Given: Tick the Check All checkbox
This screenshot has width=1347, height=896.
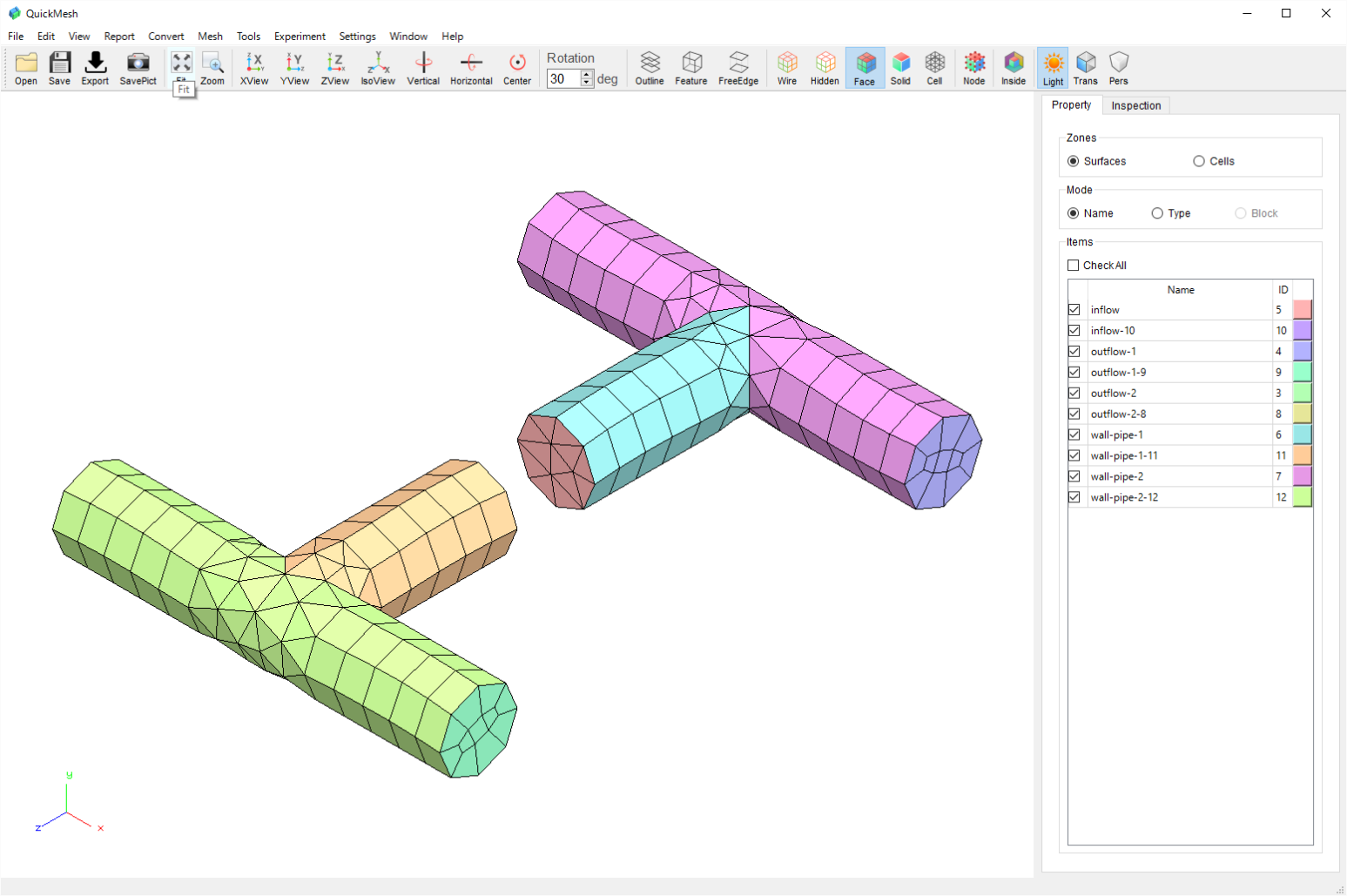Looking at the screenshot, I should 1074,266.
